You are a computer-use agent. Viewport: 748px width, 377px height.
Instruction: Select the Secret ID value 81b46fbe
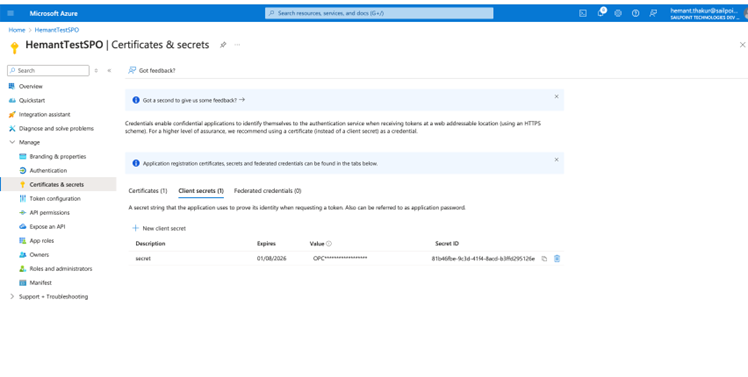point(483,259)
